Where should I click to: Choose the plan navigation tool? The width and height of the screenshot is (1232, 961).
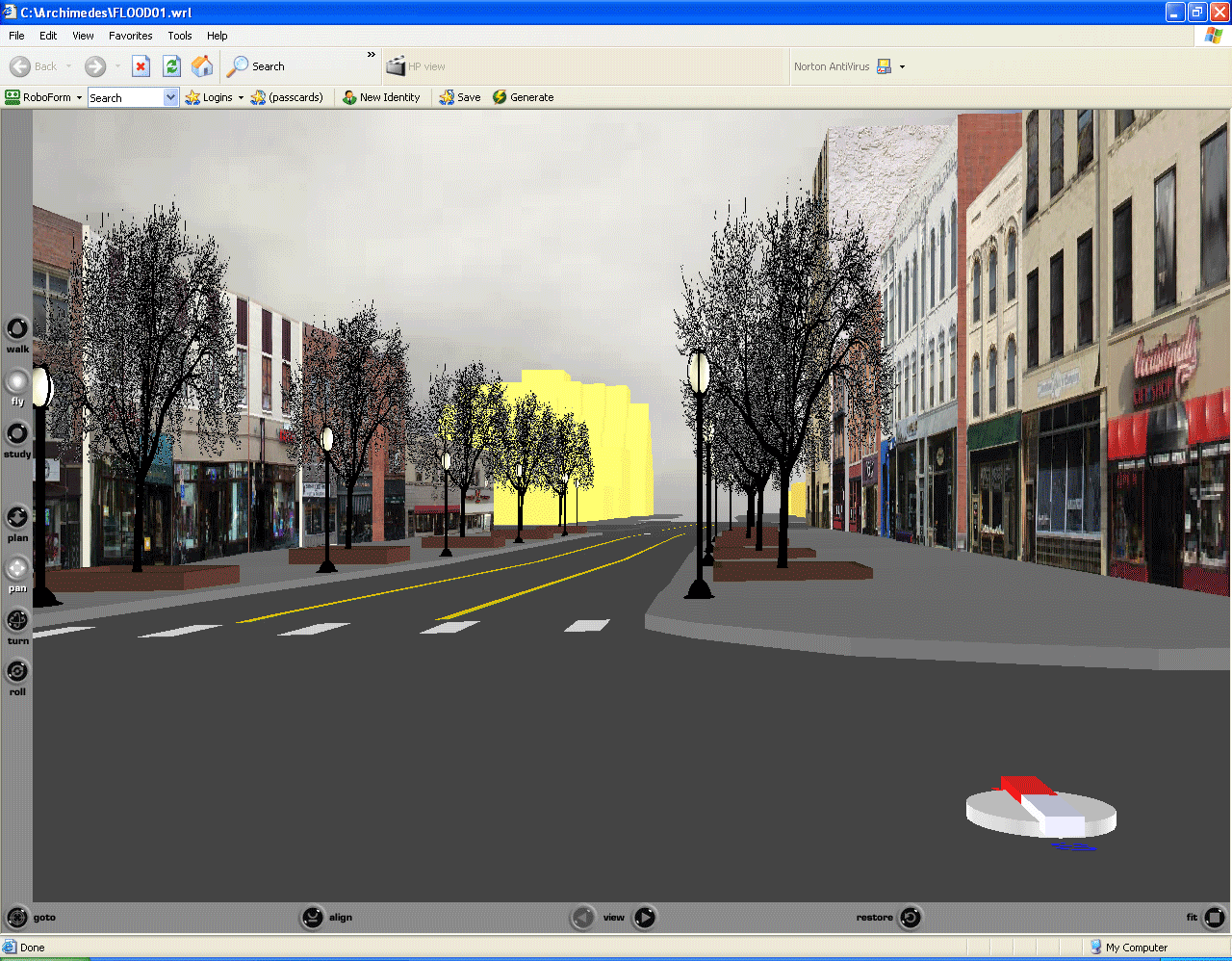click(17, 518)
